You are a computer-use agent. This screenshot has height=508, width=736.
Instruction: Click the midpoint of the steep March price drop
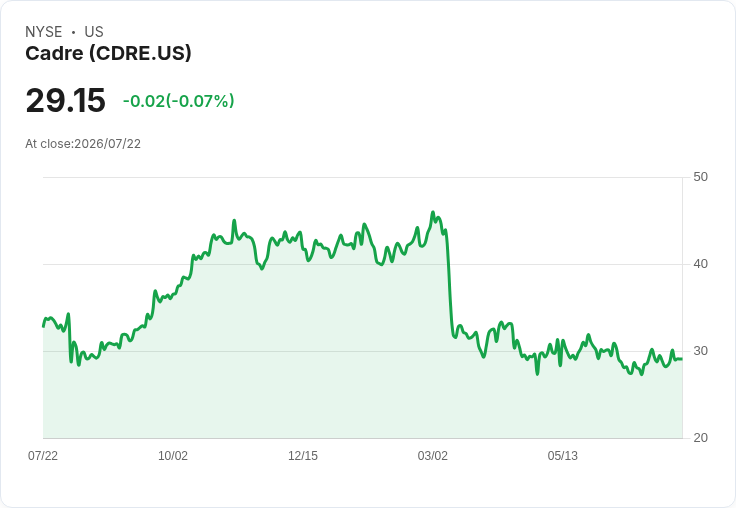click(x=449, y=282)
